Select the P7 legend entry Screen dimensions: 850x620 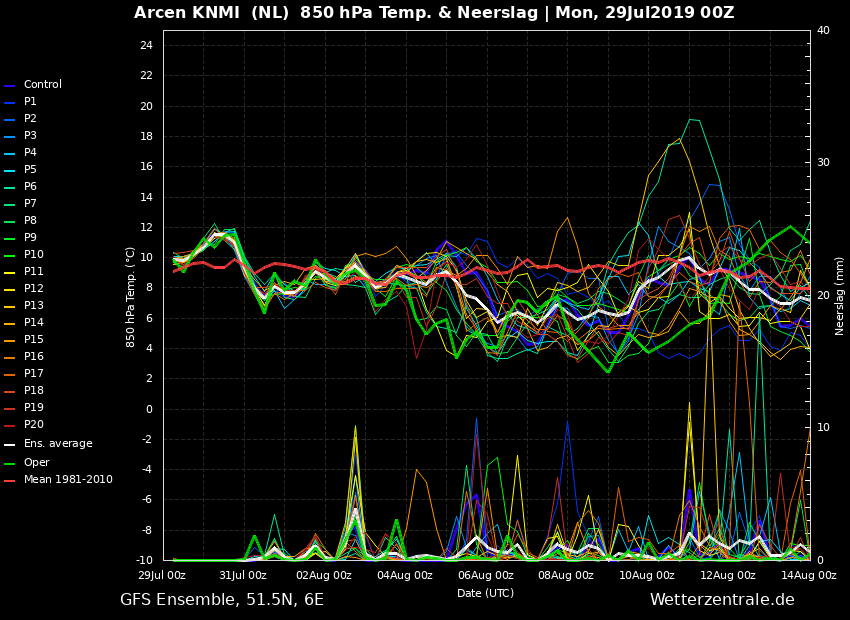pyautogui.click(x=30, y=203)
